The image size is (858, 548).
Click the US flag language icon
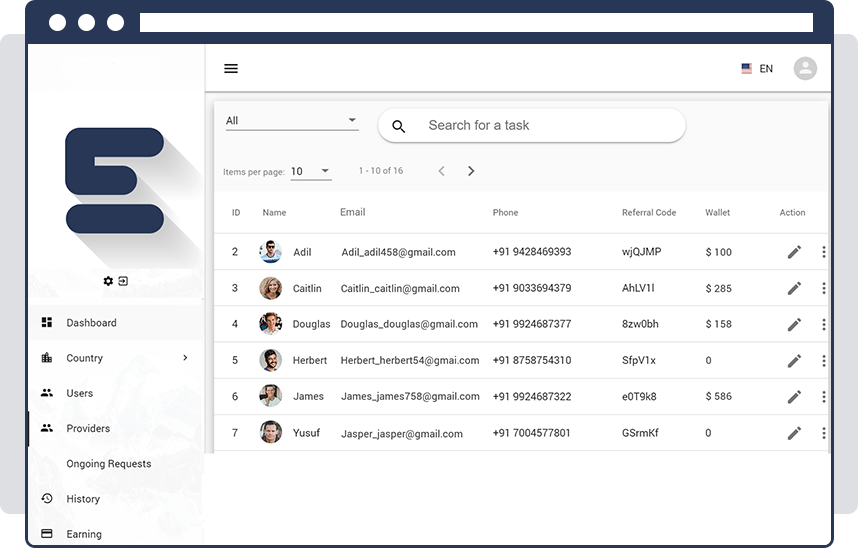(746, 68)
